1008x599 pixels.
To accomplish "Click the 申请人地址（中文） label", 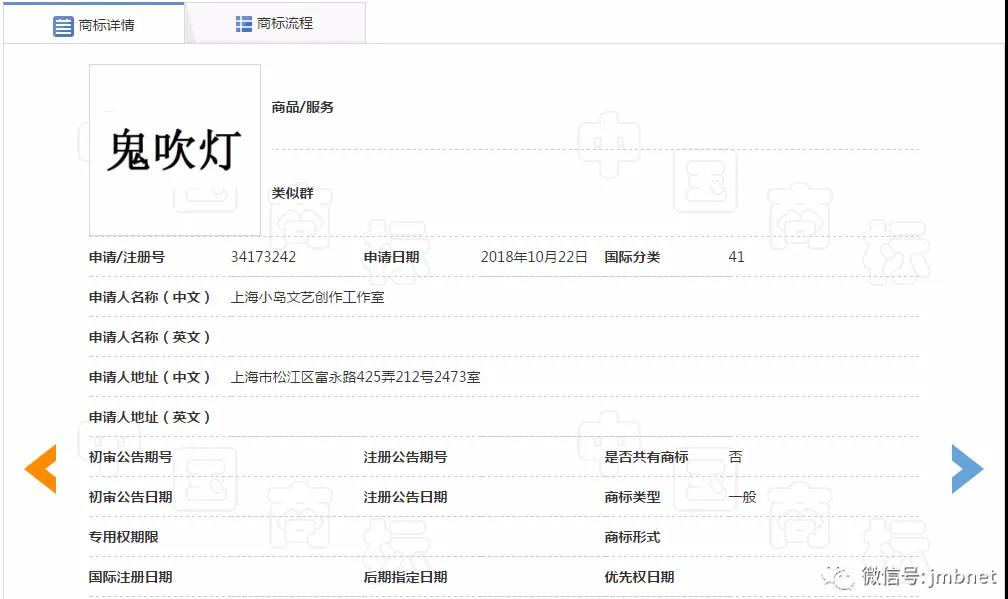I will point(150,377).
